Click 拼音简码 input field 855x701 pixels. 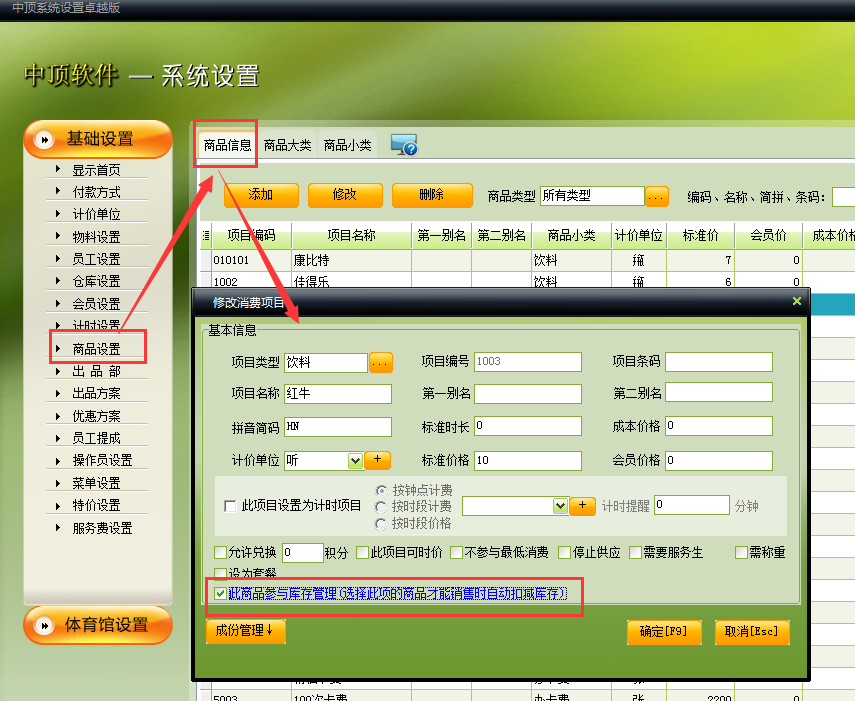[338, 427]
